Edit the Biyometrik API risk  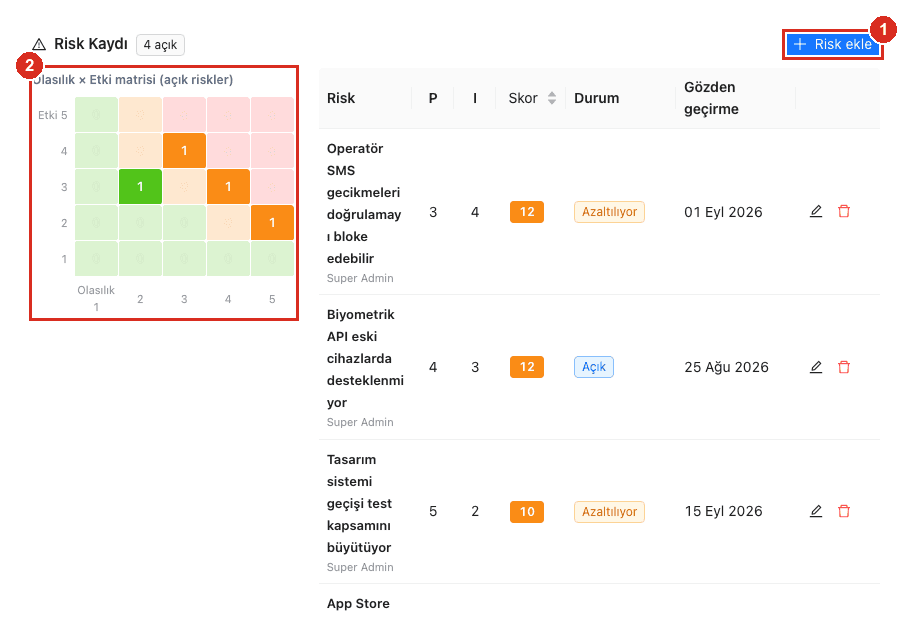click(x=816, y=367)
